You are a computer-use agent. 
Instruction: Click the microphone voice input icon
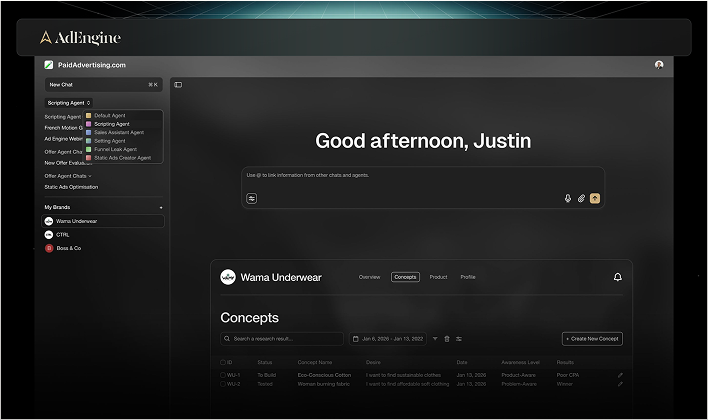point(568,198)
